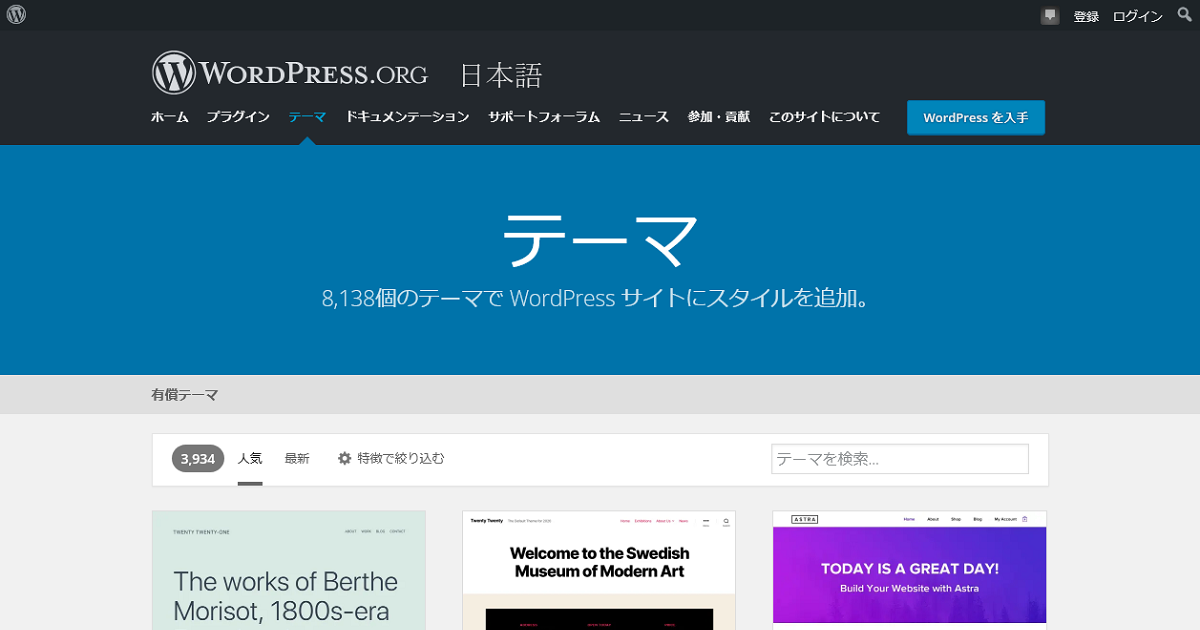Click the WordPress logo in admin bar
The width and height of the screenshot is (1200, 630).
point(16,15)
